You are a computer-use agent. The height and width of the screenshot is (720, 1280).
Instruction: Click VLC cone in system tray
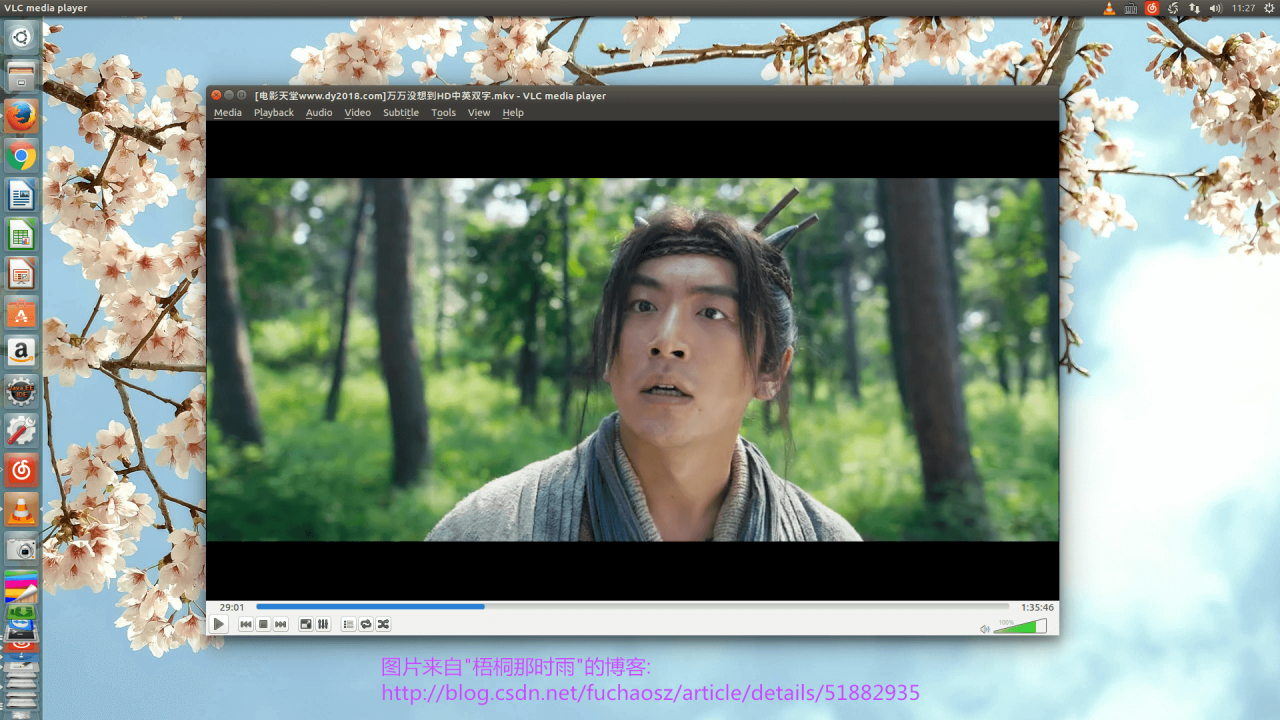(x=1108, y=8)
